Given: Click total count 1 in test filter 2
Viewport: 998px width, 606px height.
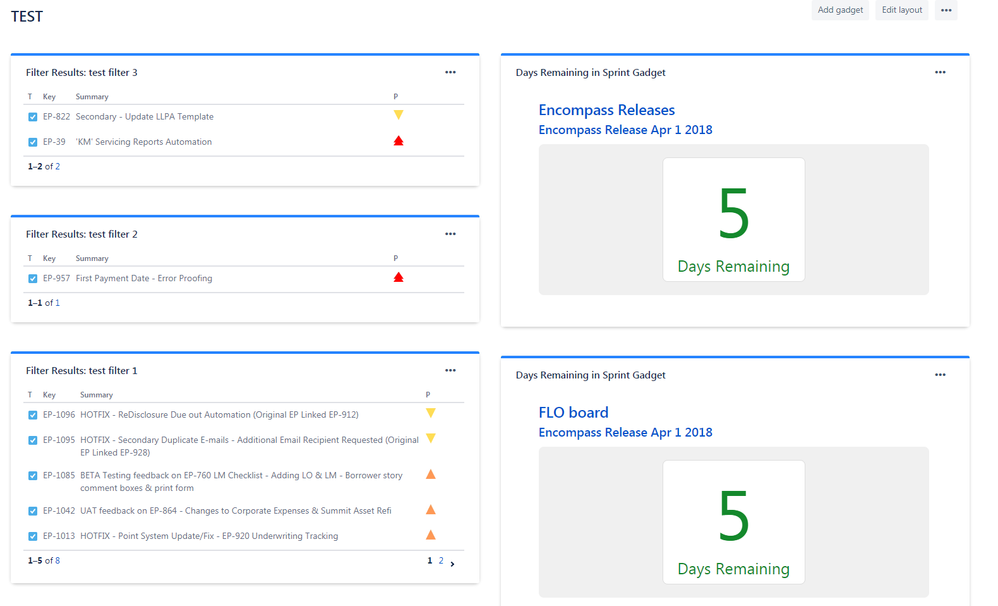Looking at the screenshot, I should pyautogui.click(x=57, y=303).
